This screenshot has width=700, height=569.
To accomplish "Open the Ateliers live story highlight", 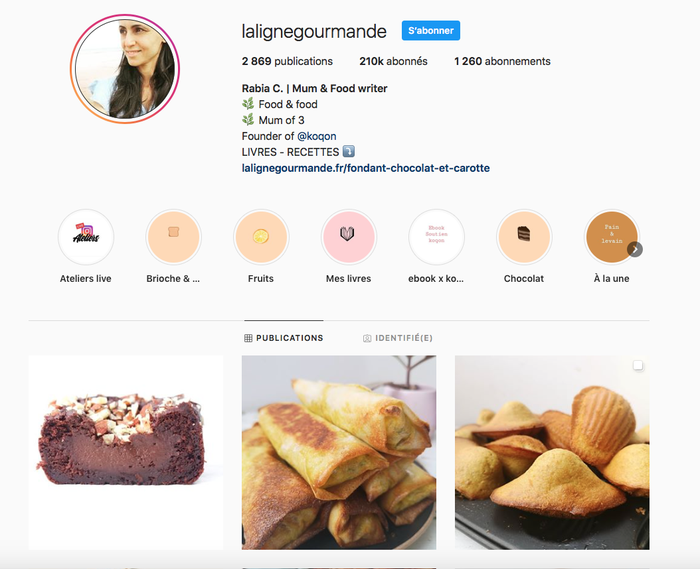I will click(86, 237).
